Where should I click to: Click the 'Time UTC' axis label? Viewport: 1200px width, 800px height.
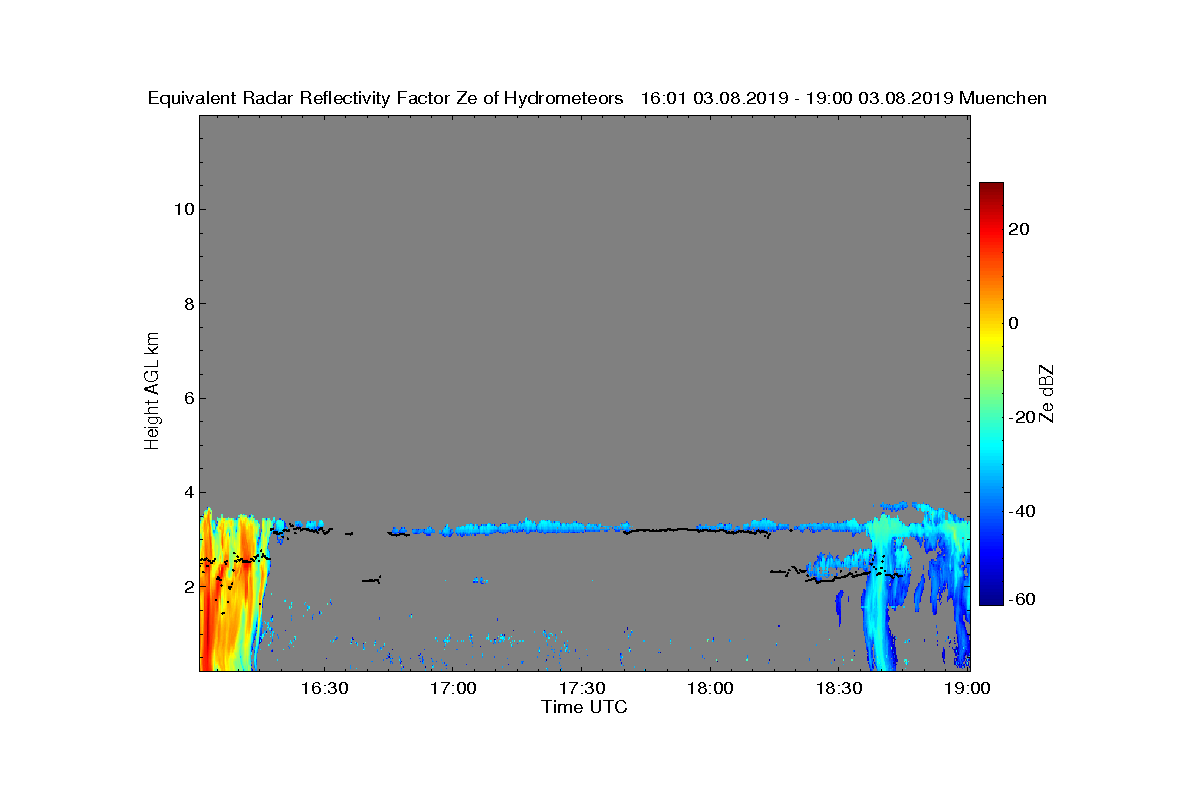(585, 707)
